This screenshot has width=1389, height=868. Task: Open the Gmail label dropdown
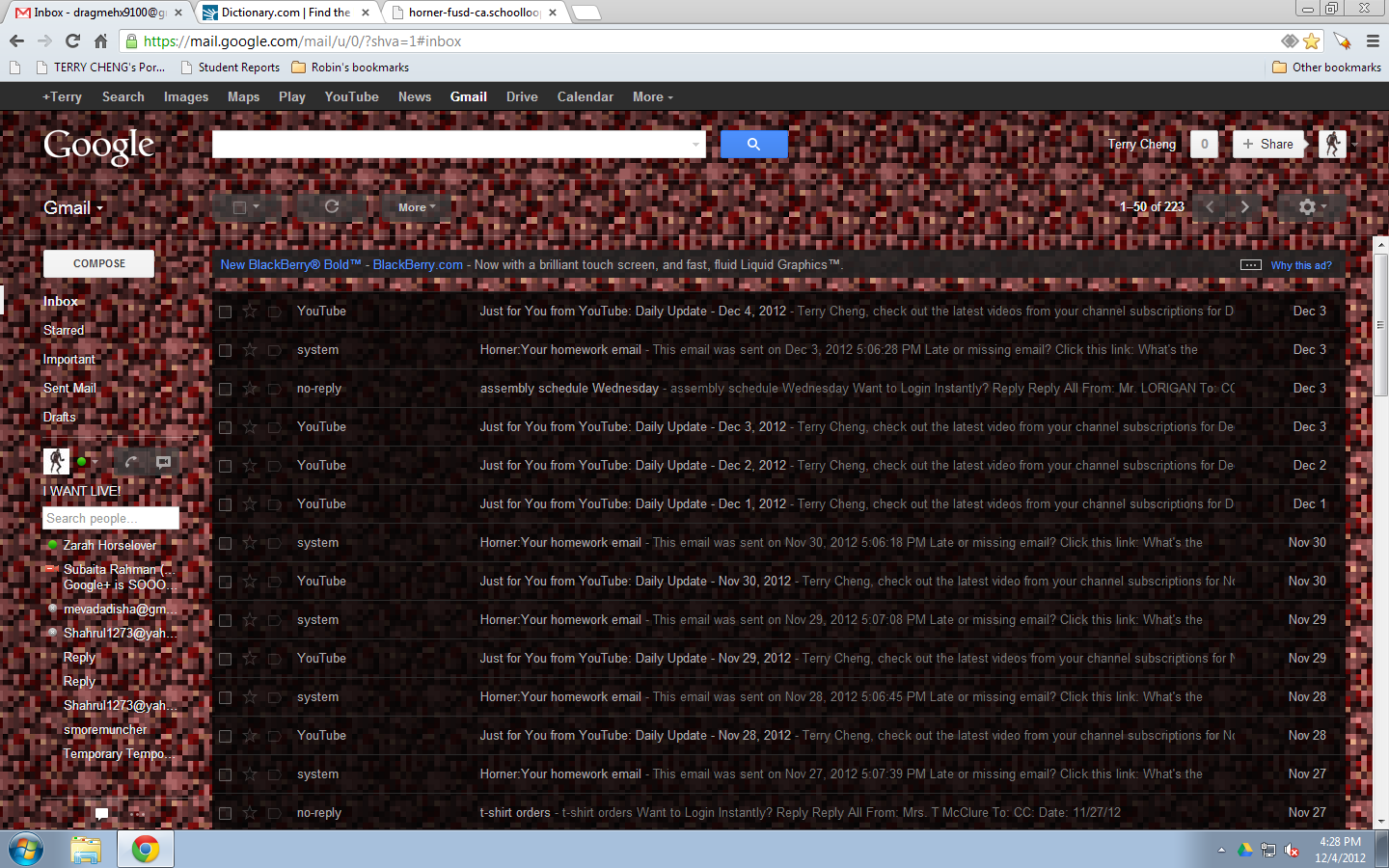point(73,208)
